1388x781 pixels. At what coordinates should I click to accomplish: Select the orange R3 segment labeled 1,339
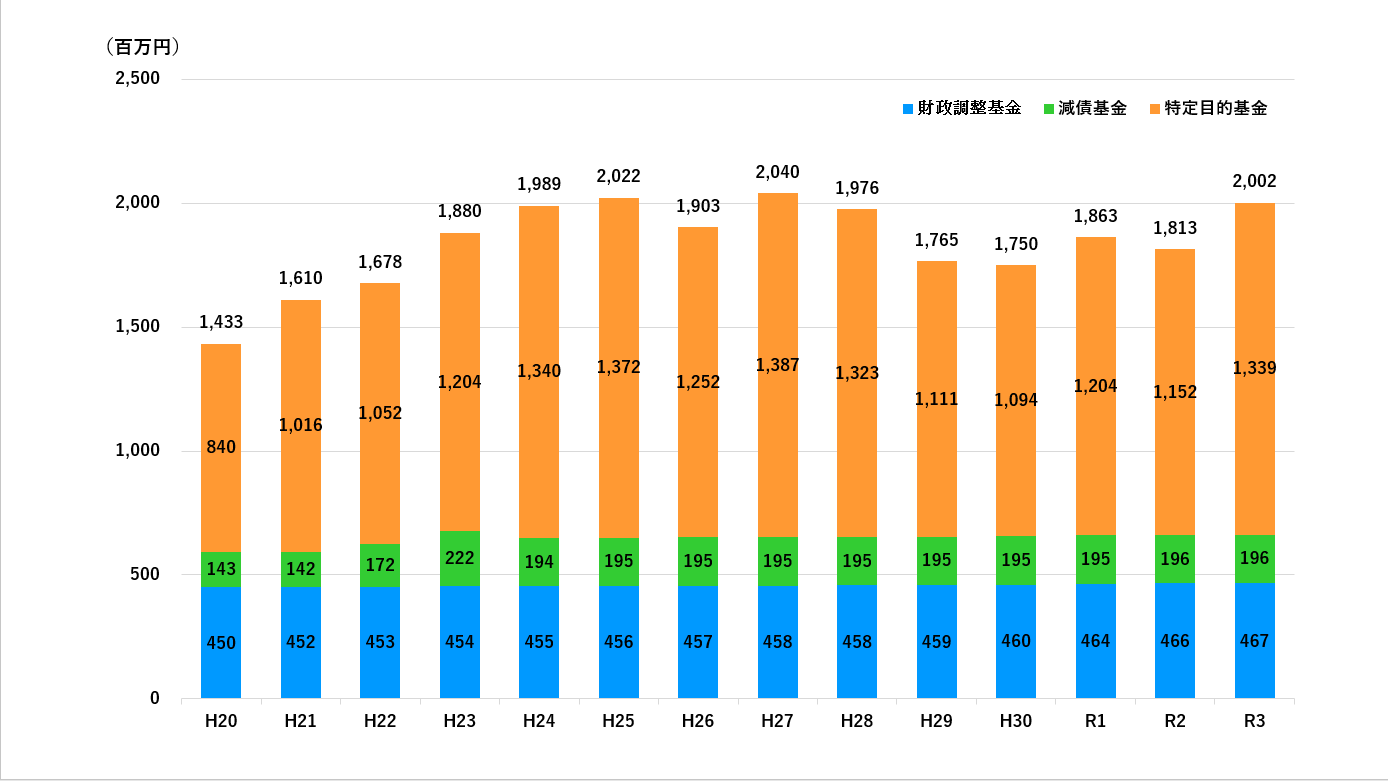(1255, 369)
